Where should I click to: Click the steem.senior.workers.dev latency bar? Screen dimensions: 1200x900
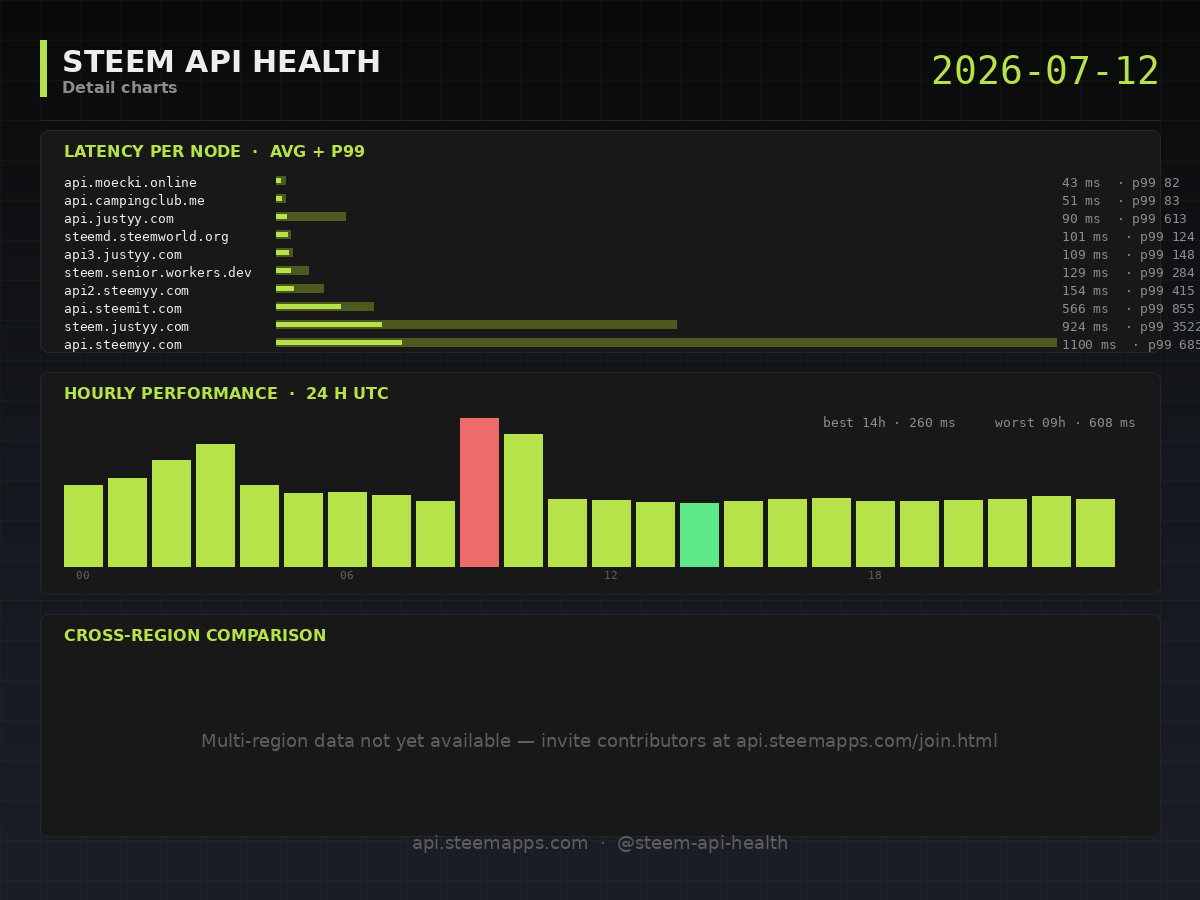(x=292, y=270)
